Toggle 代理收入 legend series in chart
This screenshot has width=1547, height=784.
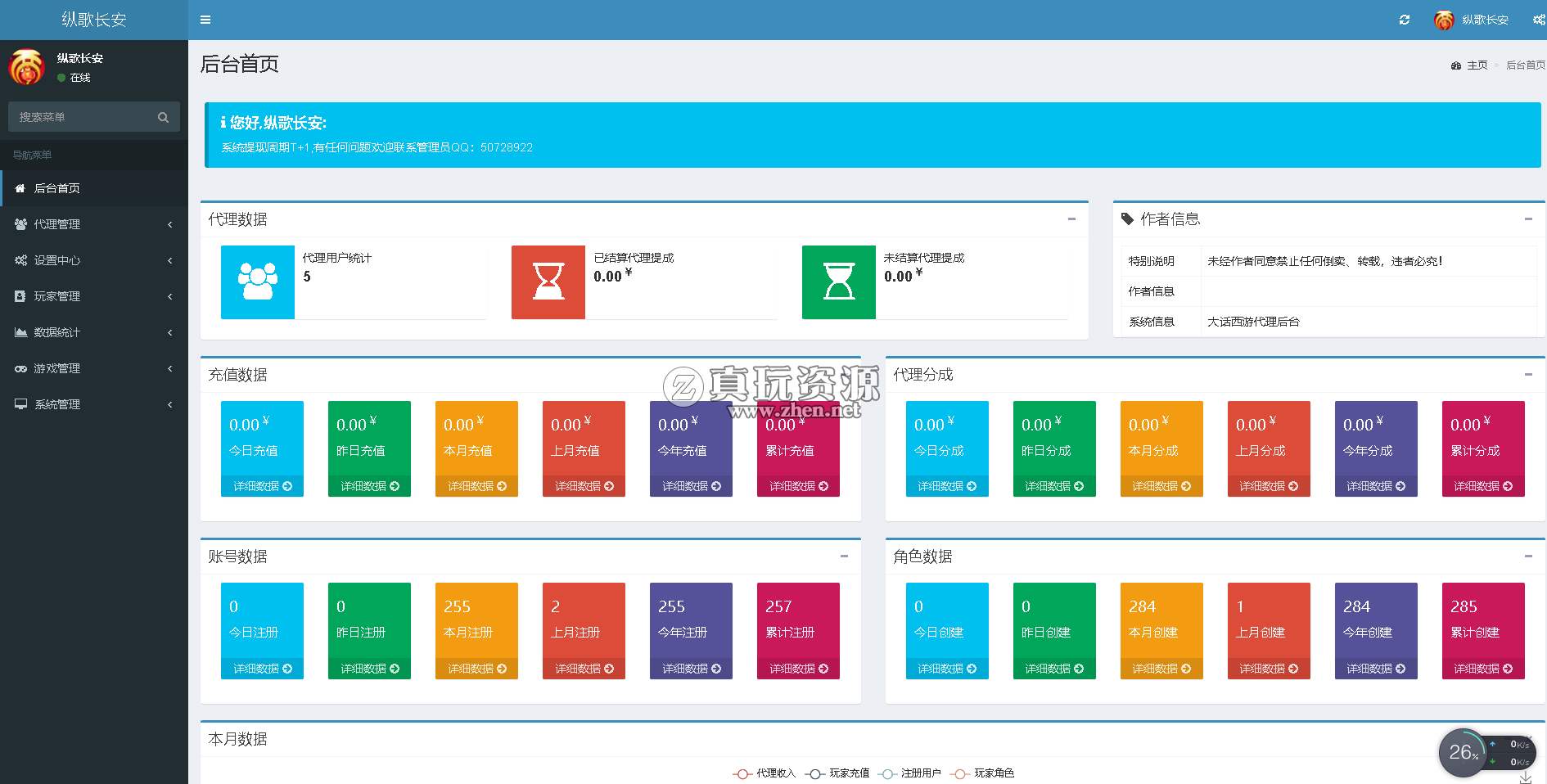pos(764,773)
